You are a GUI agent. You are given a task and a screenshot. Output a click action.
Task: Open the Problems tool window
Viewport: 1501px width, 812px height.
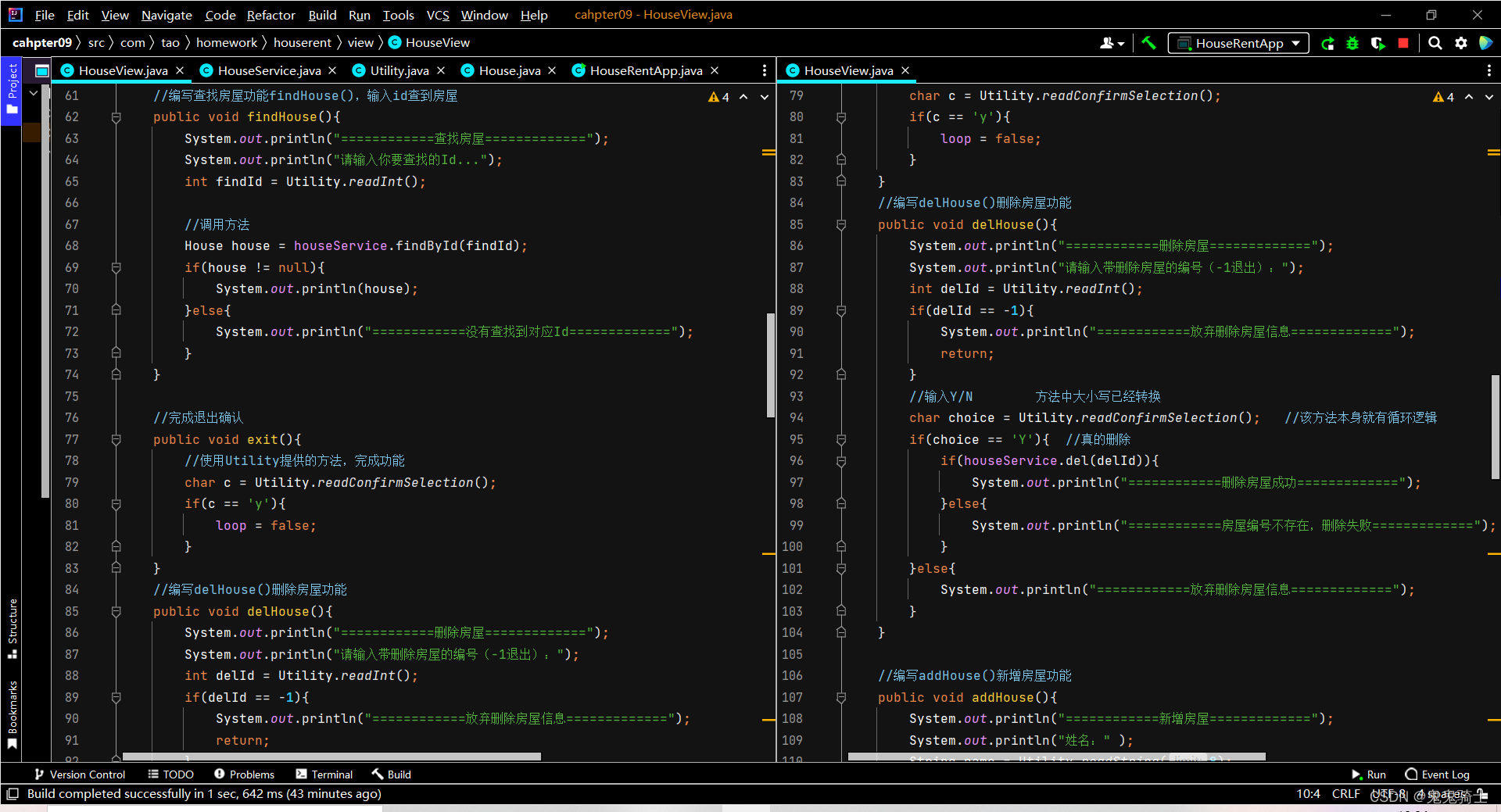244,774
